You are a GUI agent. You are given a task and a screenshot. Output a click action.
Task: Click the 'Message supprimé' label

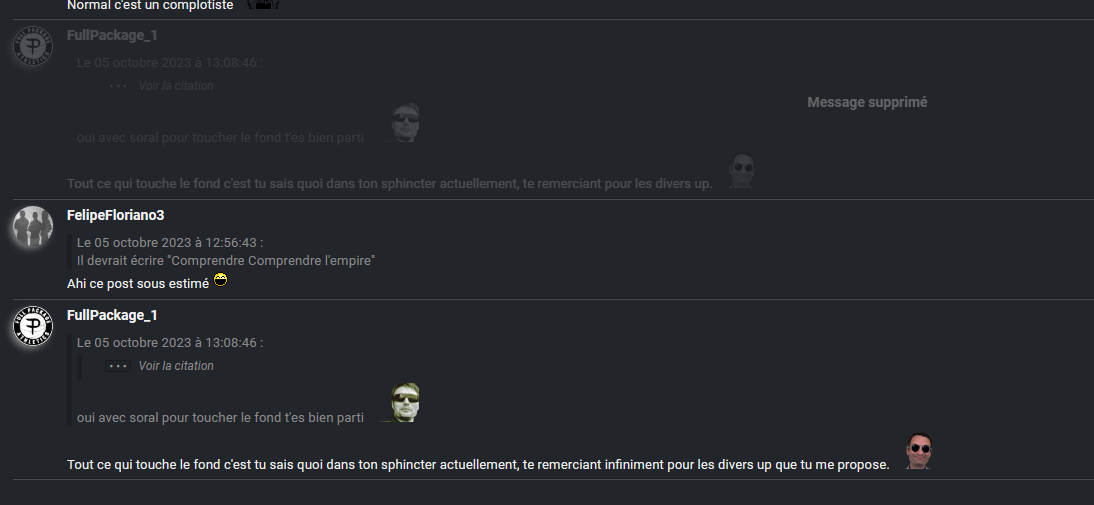[x=867, y=103]
